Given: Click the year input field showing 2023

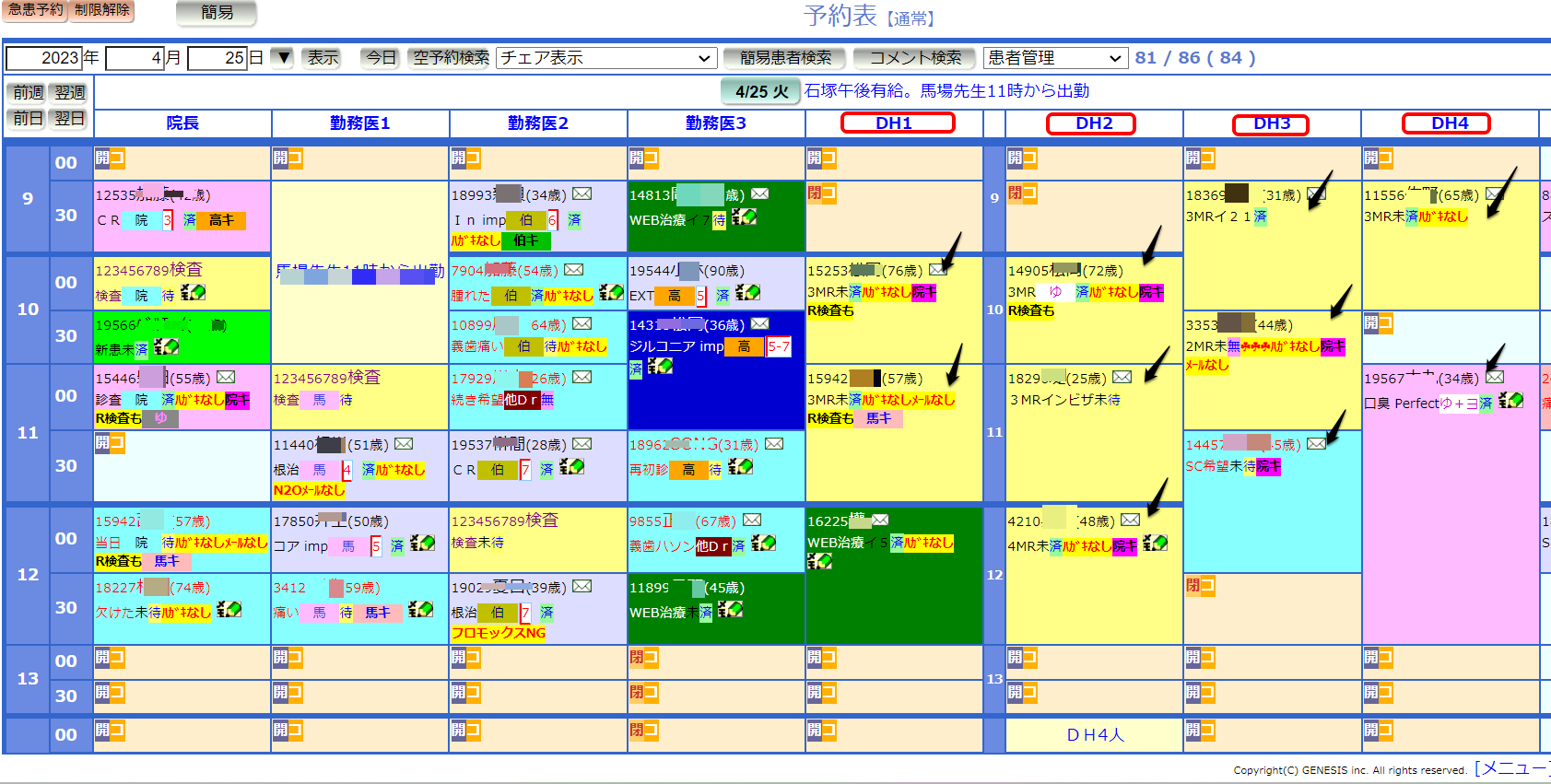Looking at the screenshot, I should 44,58.
